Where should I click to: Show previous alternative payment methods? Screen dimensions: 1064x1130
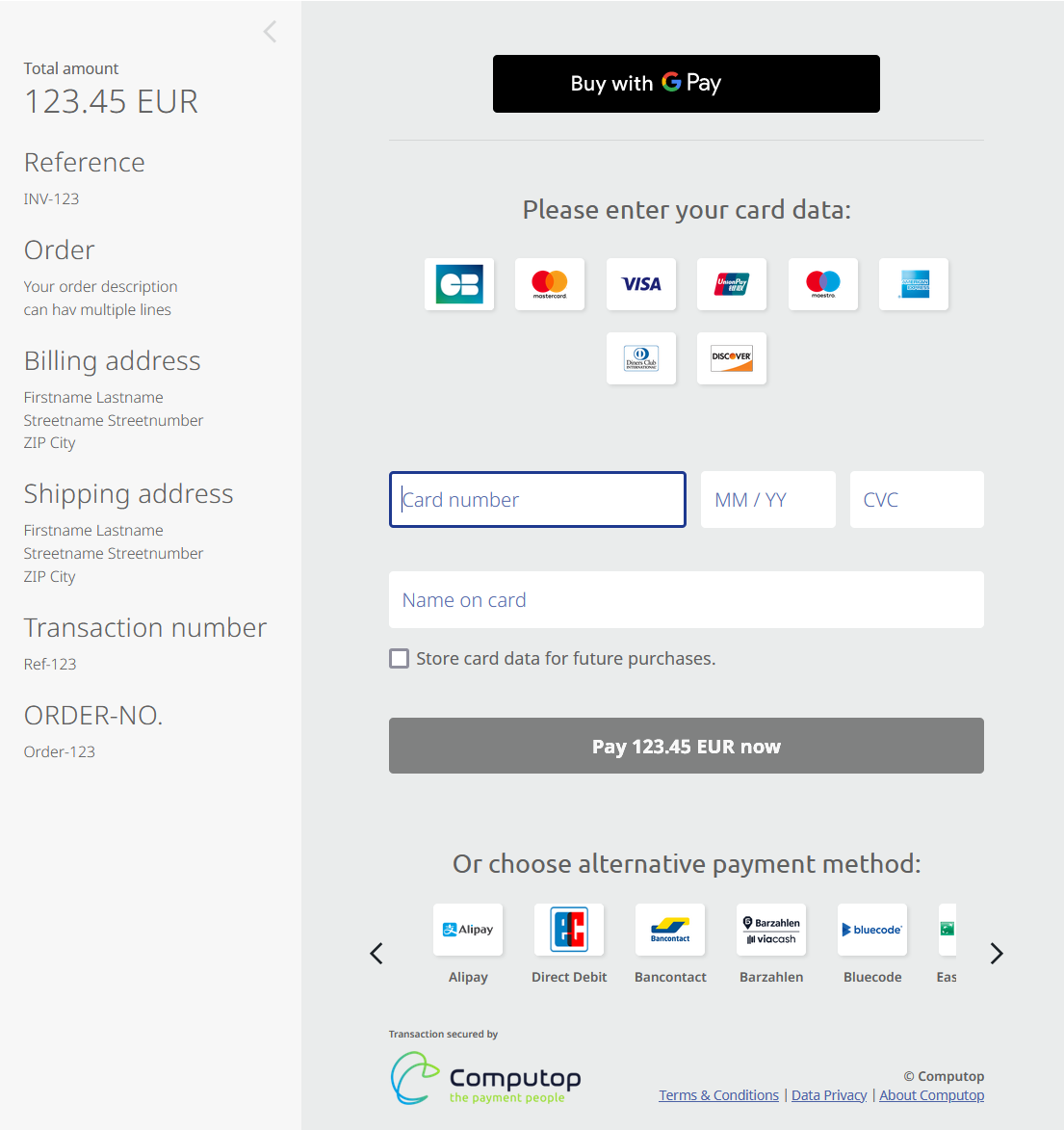point(376,954)
